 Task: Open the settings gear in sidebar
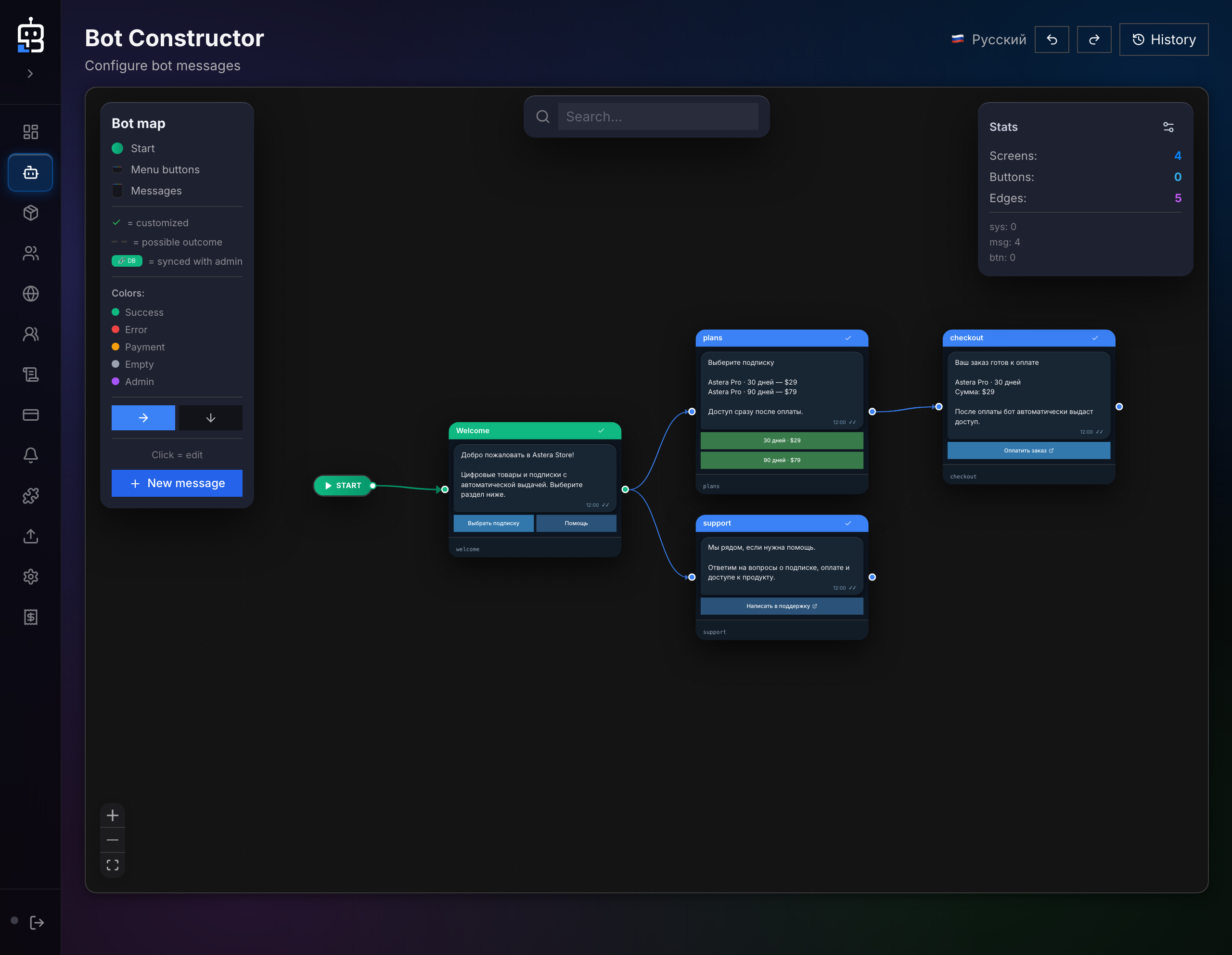pyautogui.click(x=30, y=577)
